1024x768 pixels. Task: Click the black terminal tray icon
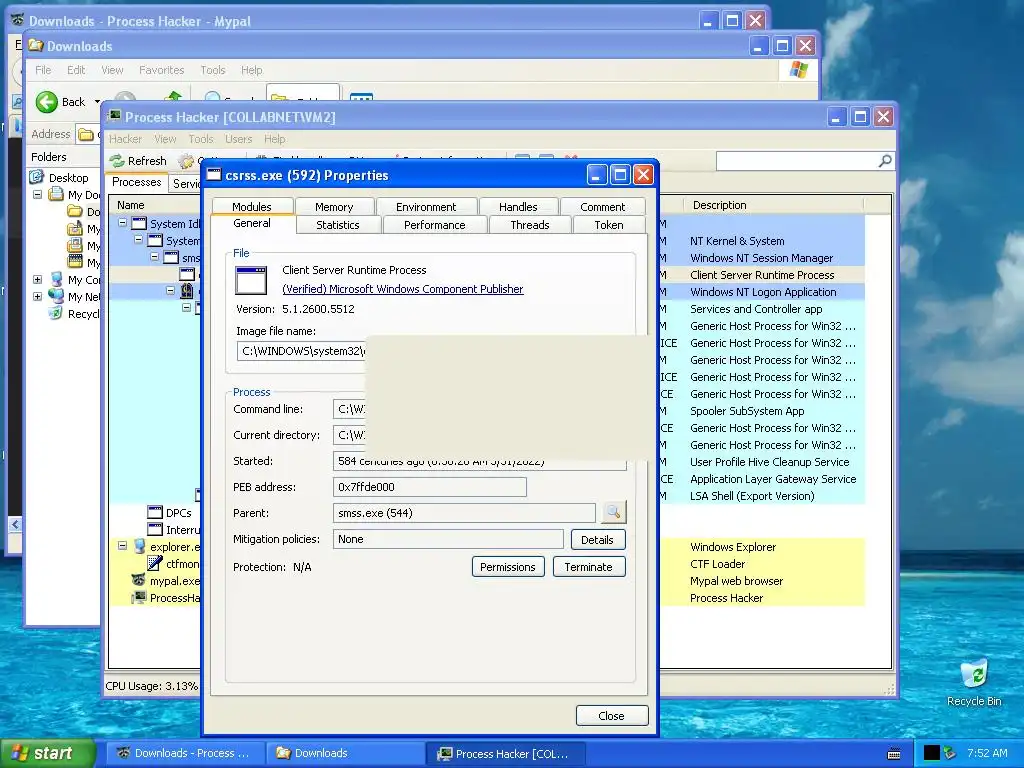931,753
